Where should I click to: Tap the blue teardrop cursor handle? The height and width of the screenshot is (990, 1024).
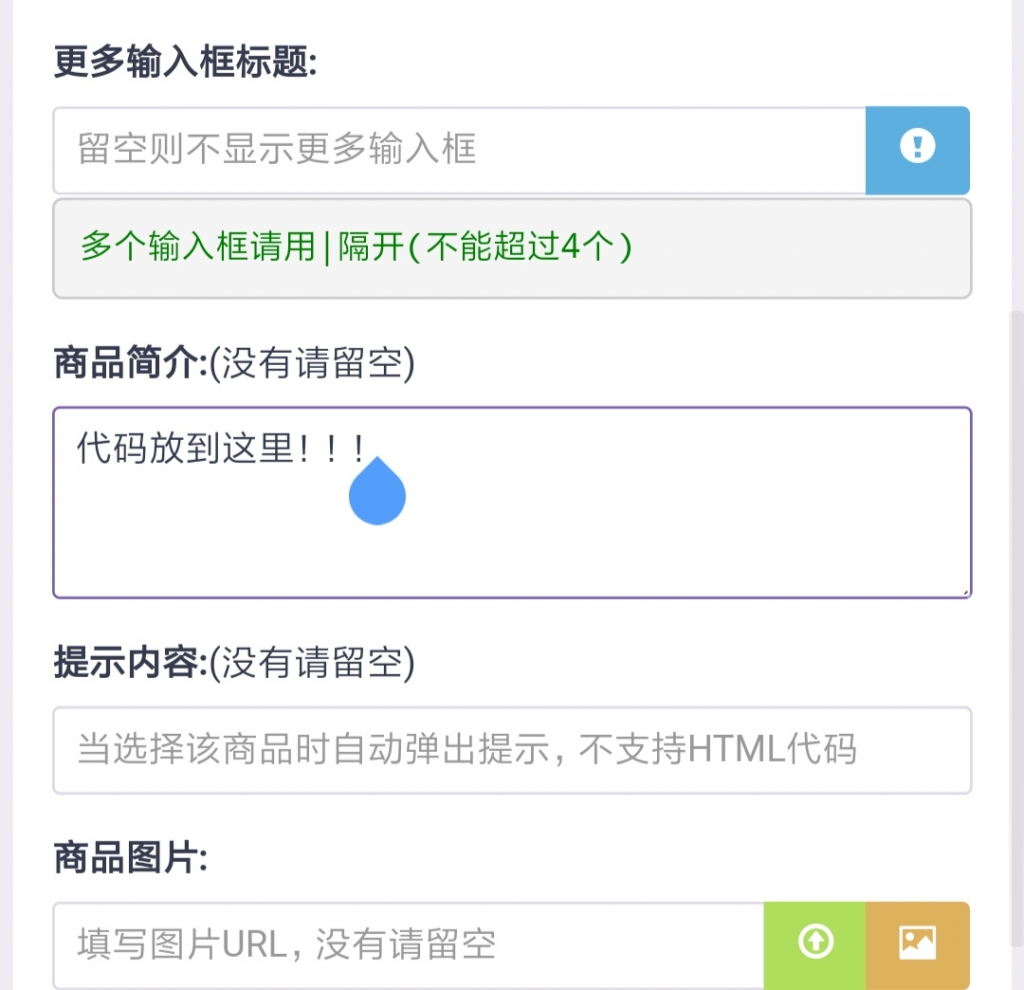[377, 491]
